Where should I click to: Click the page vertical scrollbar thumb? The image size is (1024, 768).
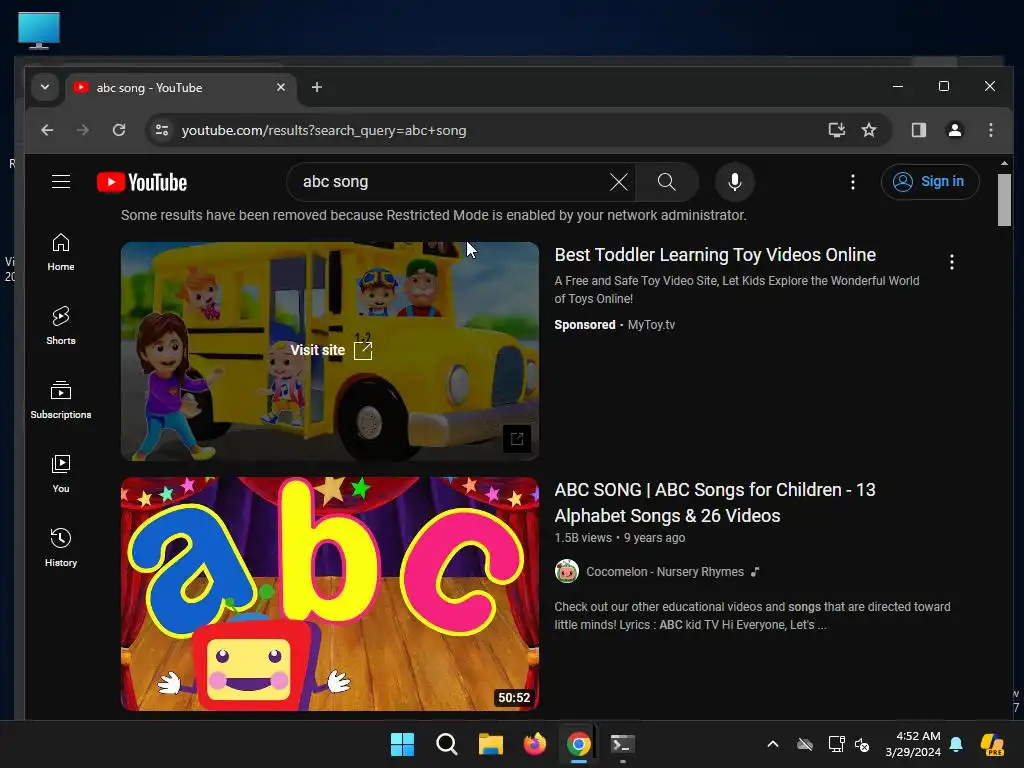pos(1004,199)
